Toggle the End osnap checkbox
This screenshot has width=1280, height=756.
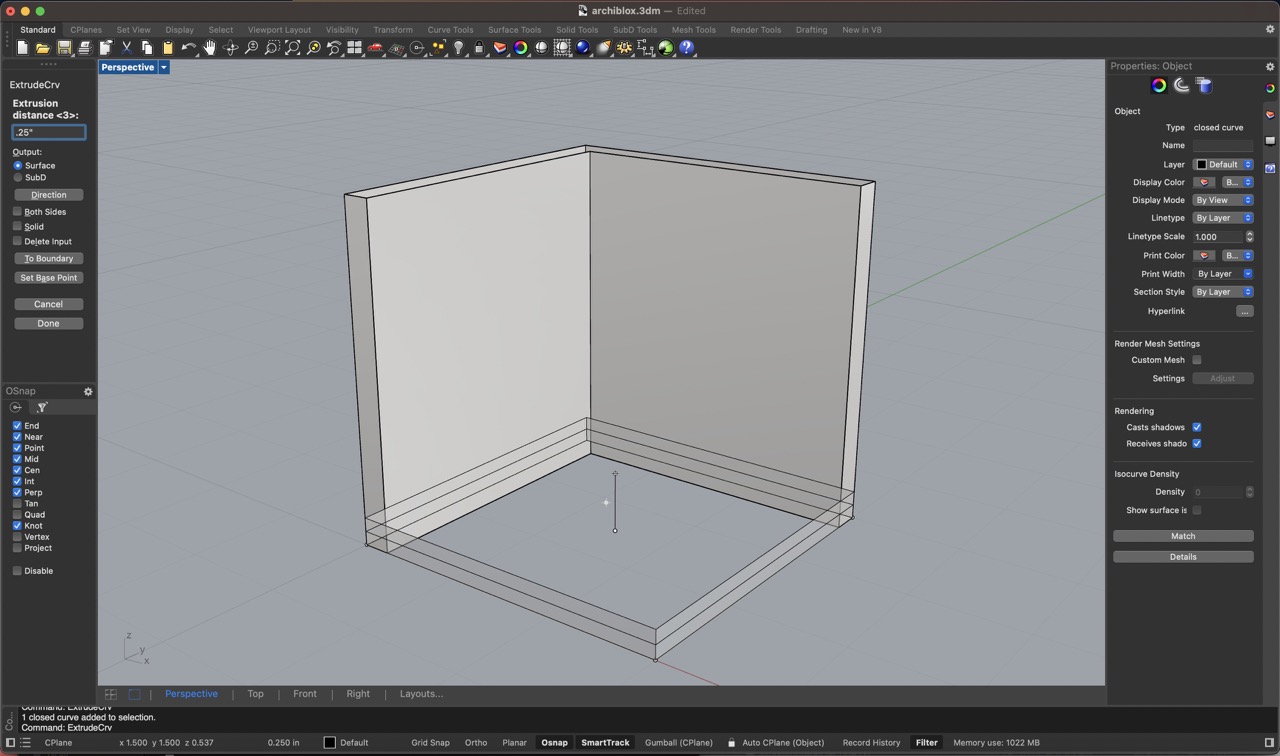click(17, 426)
